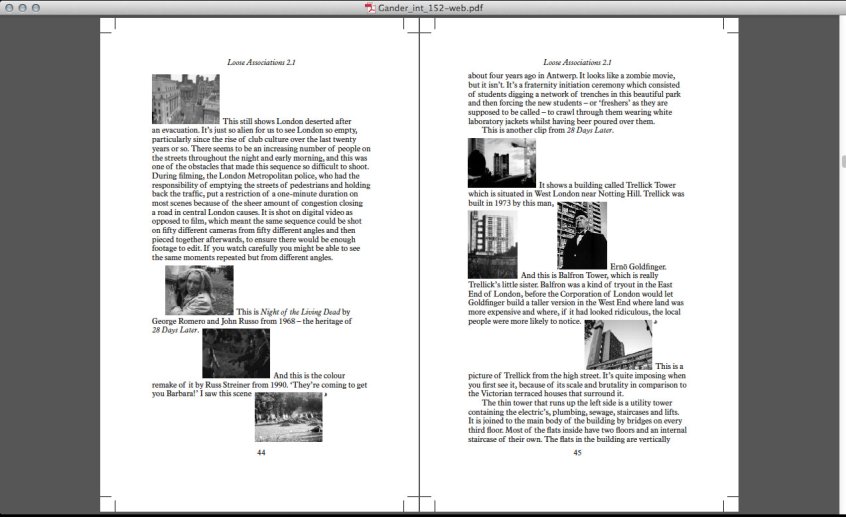Click the line 'This still shows London deserted after'
This screenshot has height=517, width=846.
click(287, 121)
